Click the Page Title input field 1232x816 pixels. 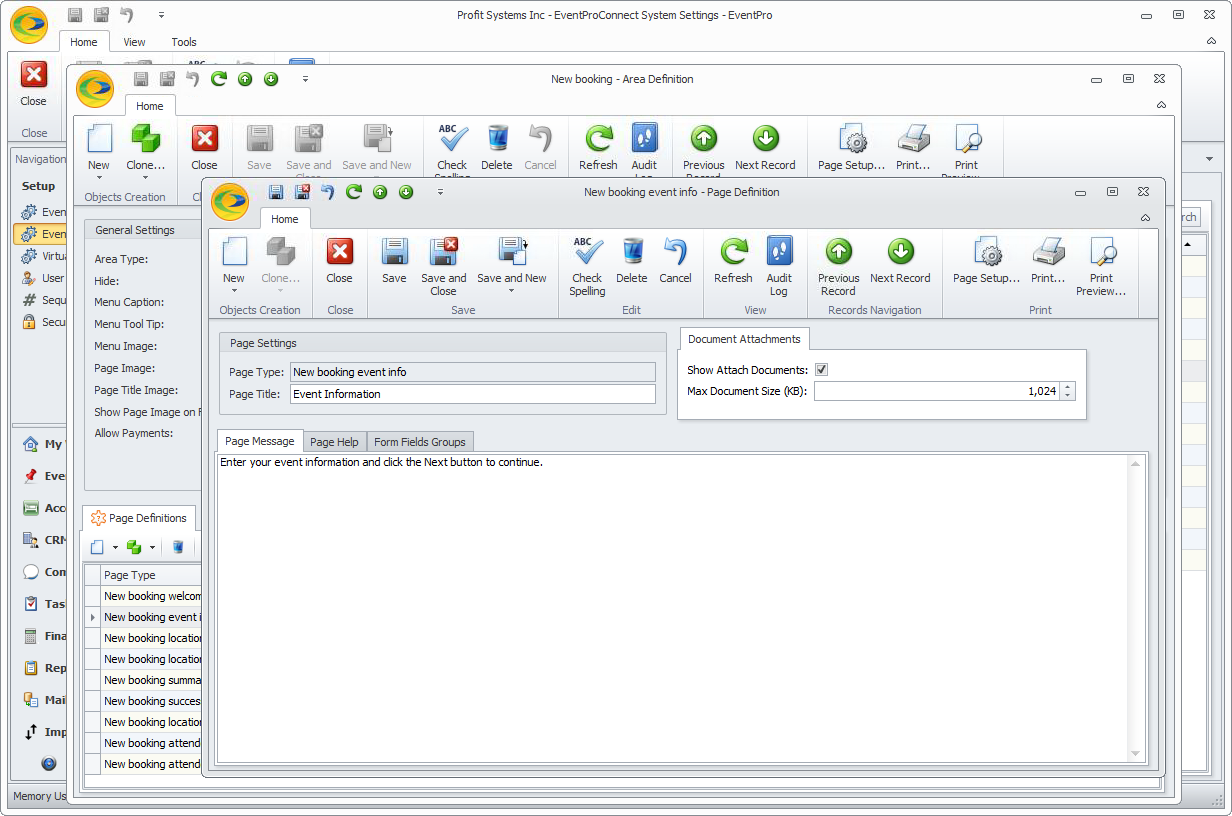click(473, 394)
